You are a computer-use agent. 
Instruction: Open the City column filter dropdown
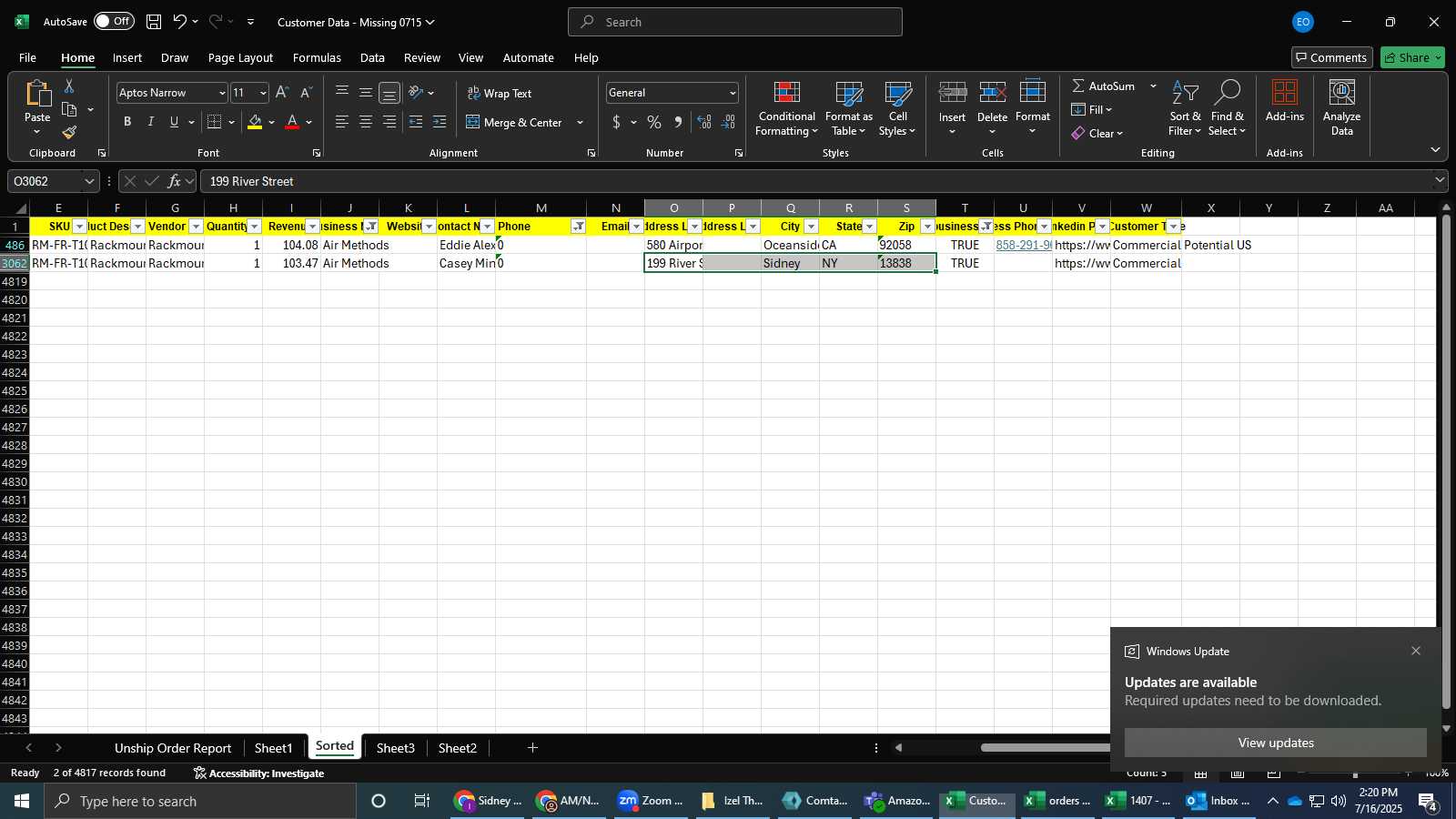click(x=811, y=227)
